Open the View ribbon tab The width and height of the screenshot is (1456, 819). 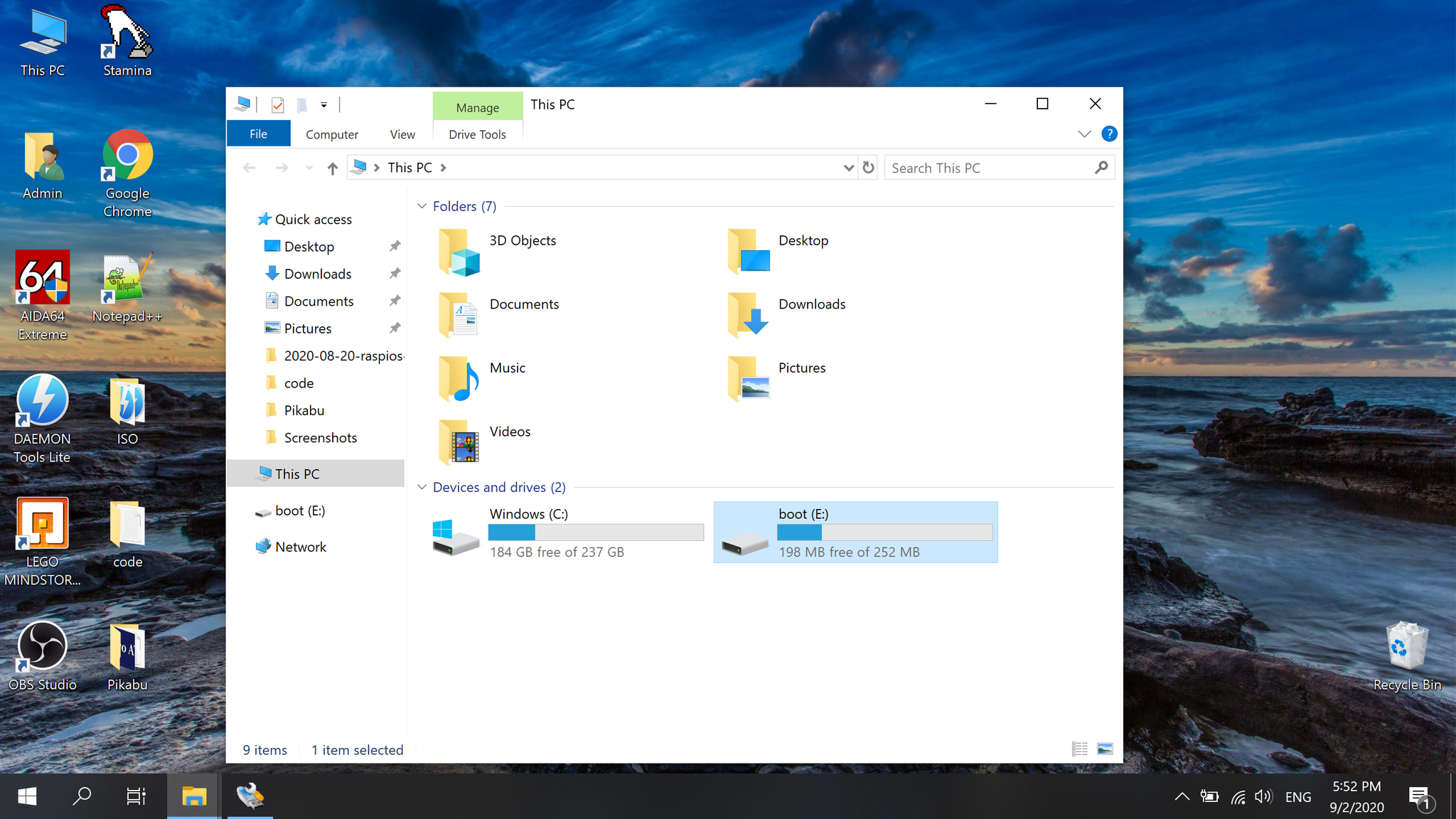402,134
